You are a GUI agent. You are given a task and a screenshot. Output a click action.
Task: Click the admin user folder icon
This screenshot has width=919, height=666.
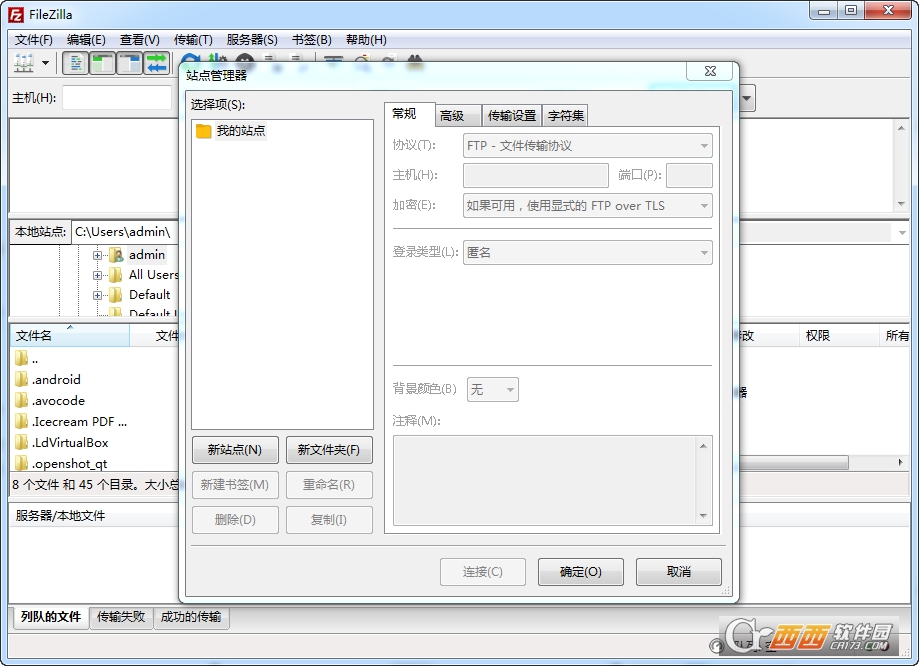tap(117, 255)
